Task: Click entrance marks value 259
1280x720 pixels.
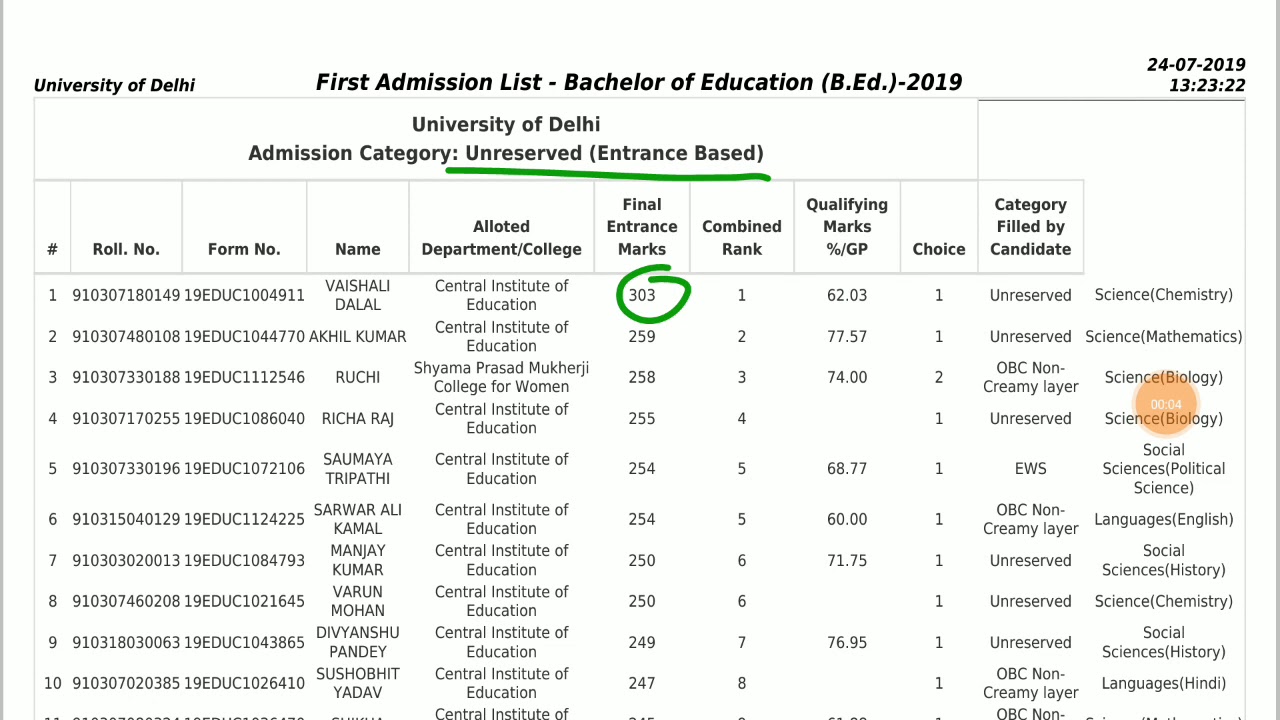Action: click(642, 337)
